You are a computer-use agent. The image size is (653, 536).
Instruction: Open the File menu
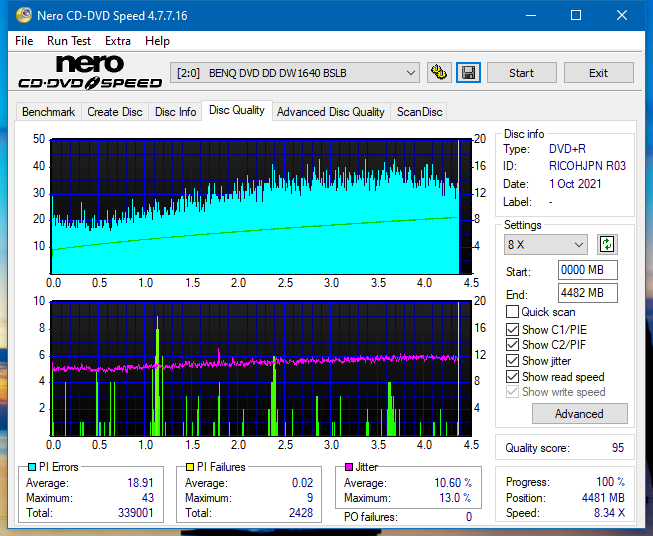tap(24, 41)
